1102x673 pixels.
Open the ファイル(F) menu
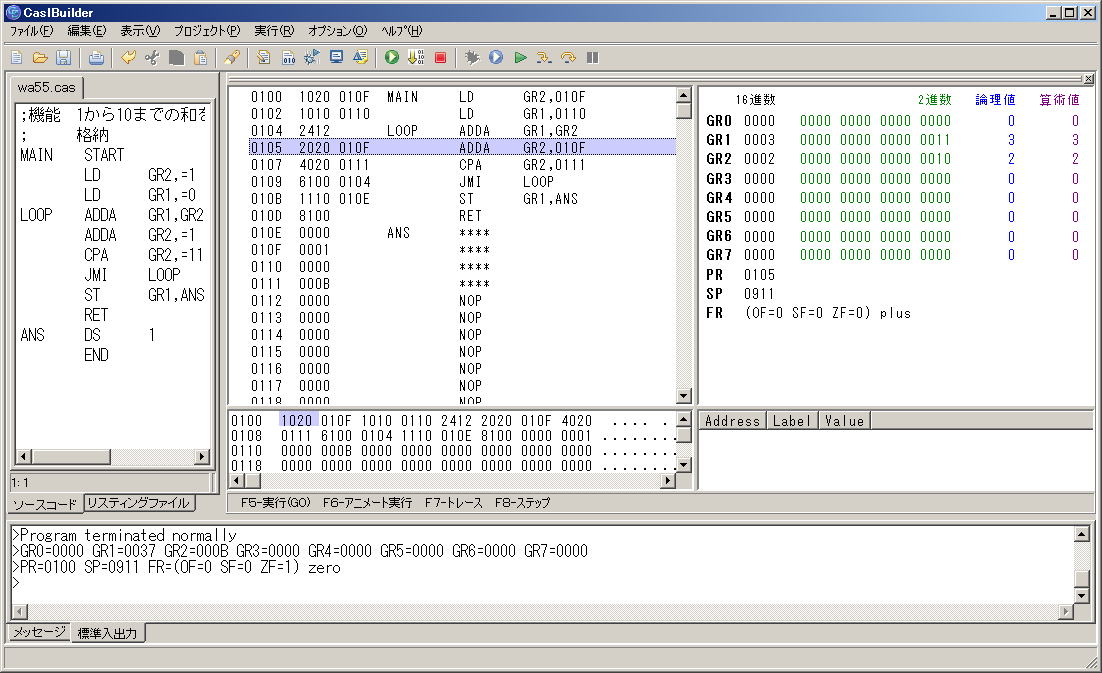point(31,31)
